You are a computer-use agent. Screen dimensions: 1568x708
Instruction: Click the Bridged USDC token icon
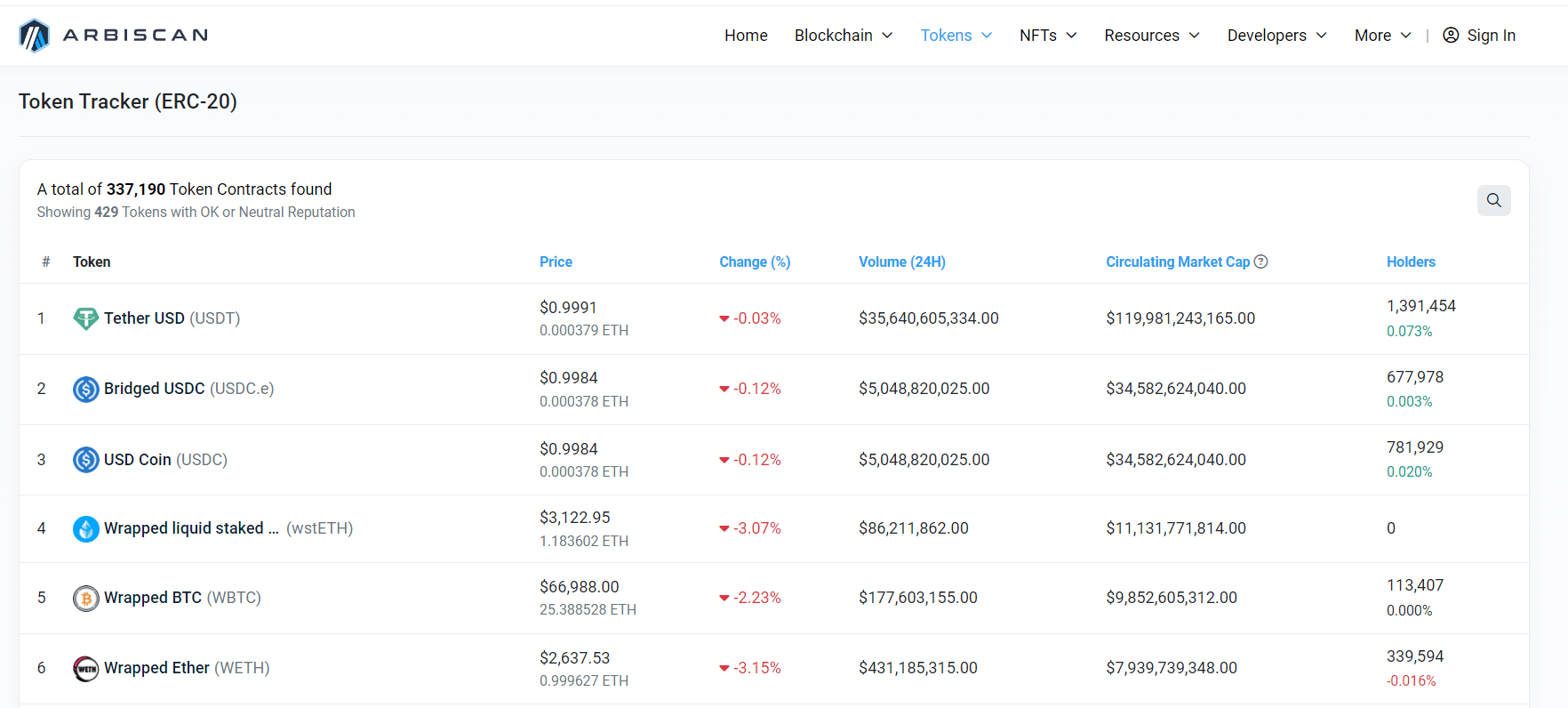(85, 389)
